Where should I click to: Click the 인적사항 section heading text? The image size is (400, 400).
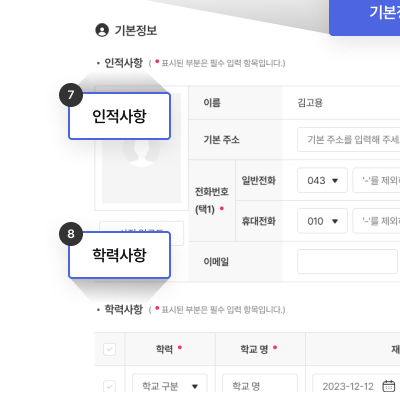pos(124,63)
